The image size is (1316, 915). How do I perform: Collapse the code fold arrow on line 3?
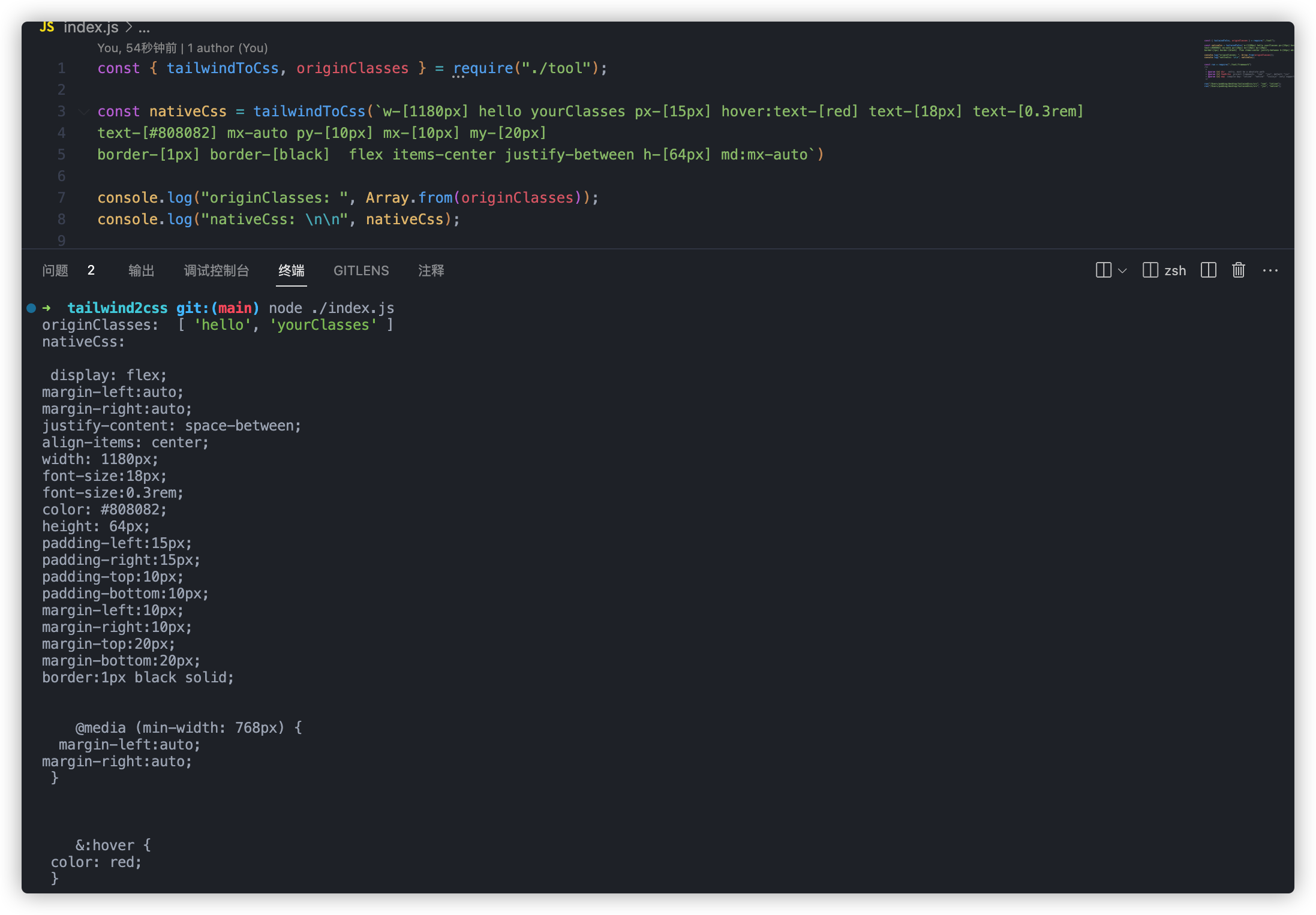pos(84,112)
